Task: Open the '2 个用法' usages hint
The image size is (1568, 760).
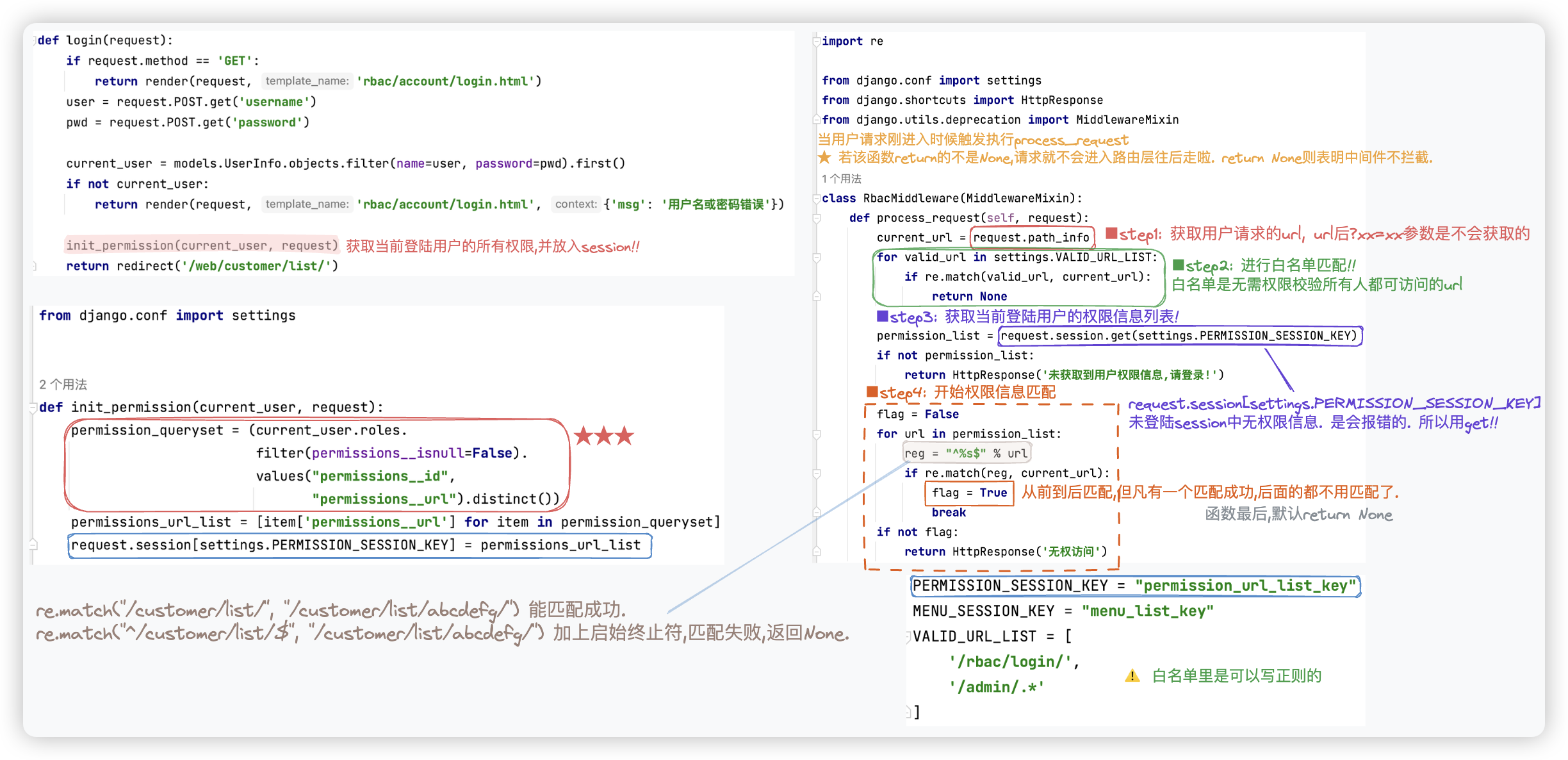Action: [63, 384]
